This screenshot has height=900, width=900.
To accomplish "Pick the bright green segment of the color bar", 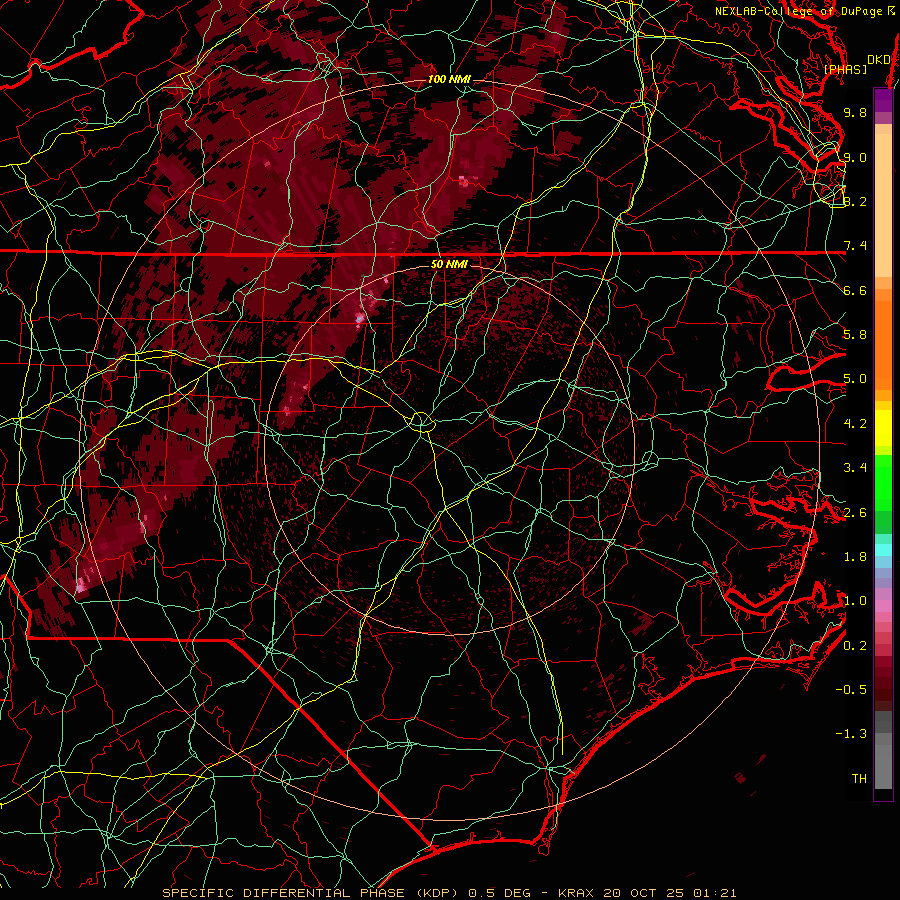I will coord(883,483).
